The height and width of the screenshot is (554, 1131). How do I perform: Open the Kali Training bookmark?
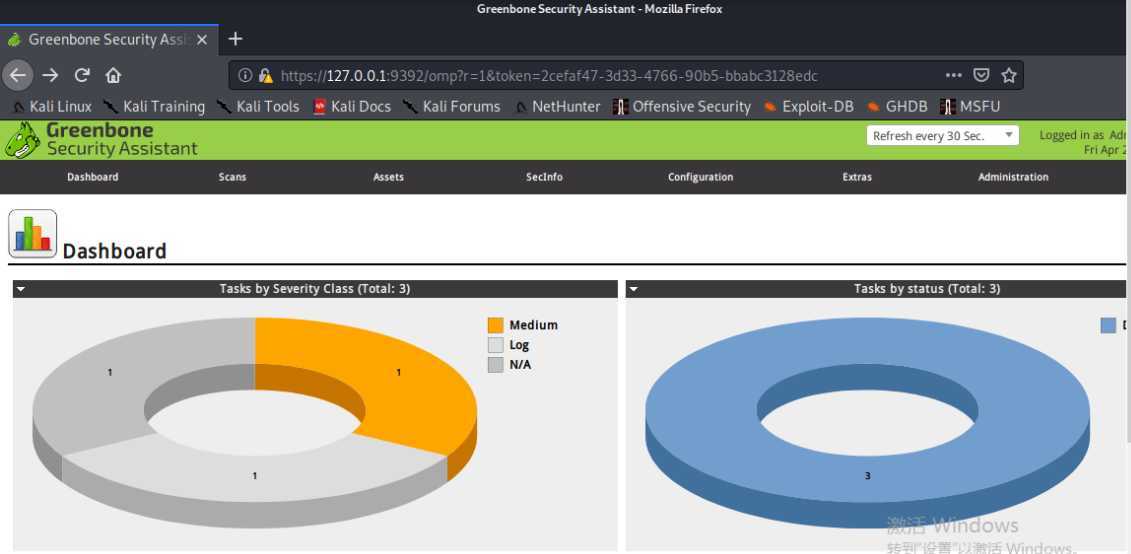[154, 107]
